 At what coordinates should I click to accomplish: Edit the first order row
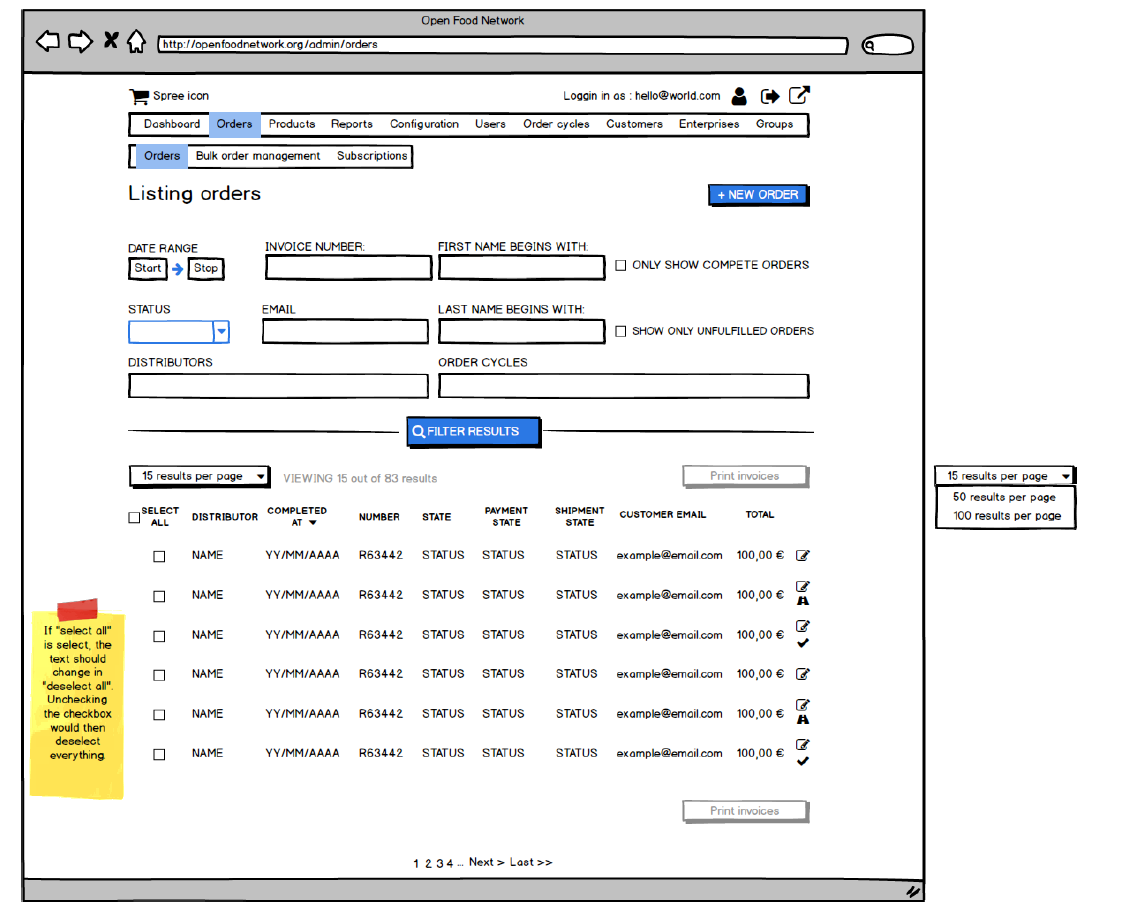(803, 555)
